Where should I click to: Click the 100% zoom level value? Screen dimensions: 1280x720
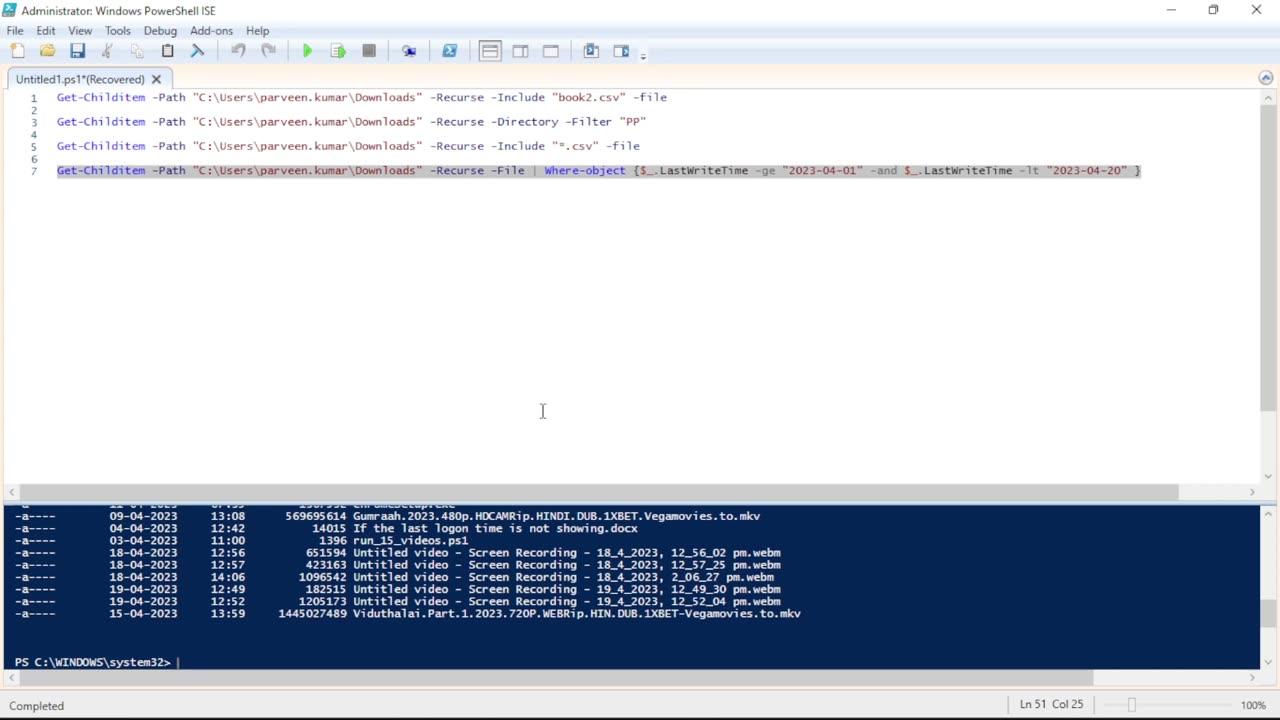click(1253, 705)
